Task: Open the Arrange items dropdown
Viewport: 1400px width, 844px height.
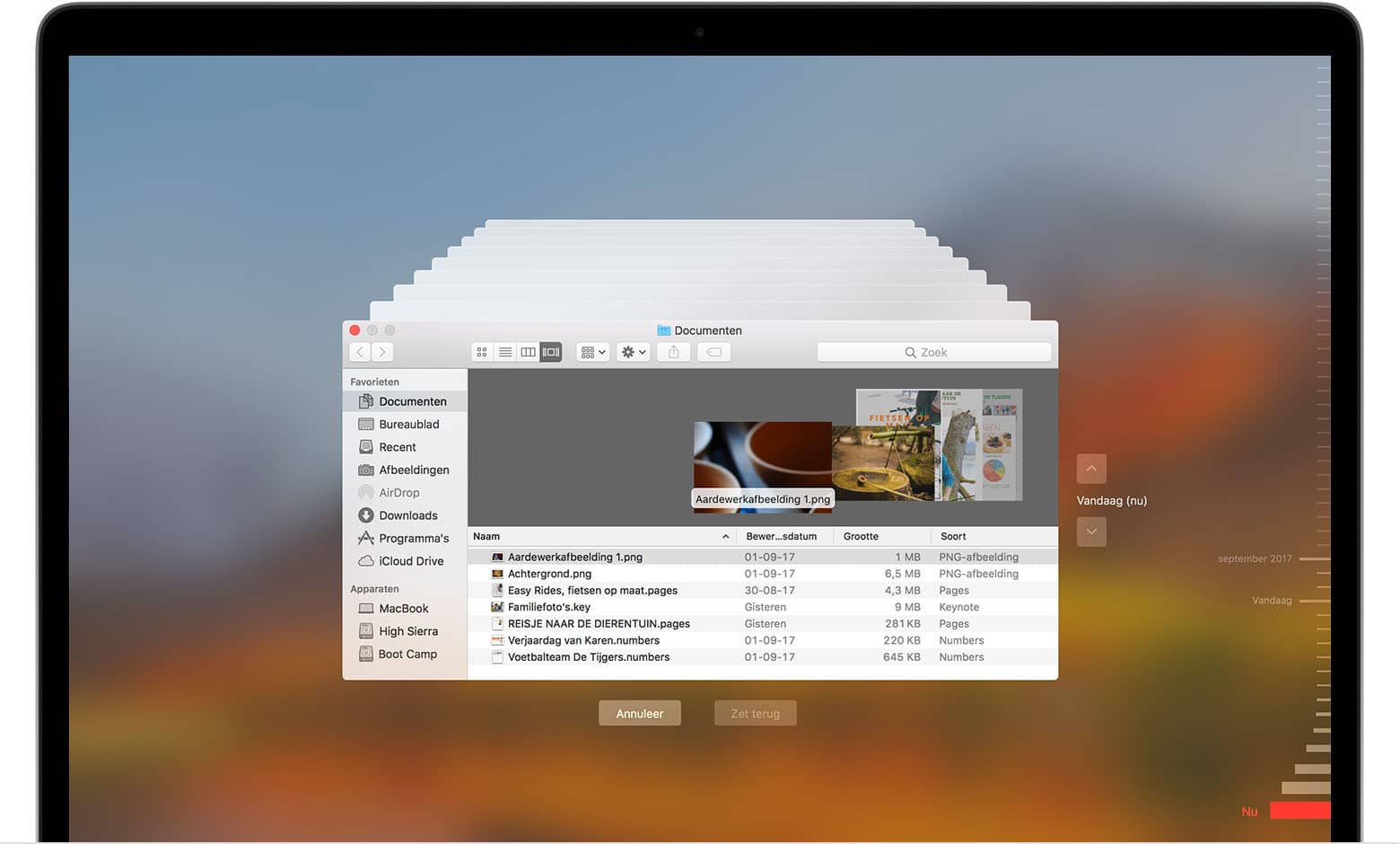Action: pyautogui.click(x=593, y=353)
